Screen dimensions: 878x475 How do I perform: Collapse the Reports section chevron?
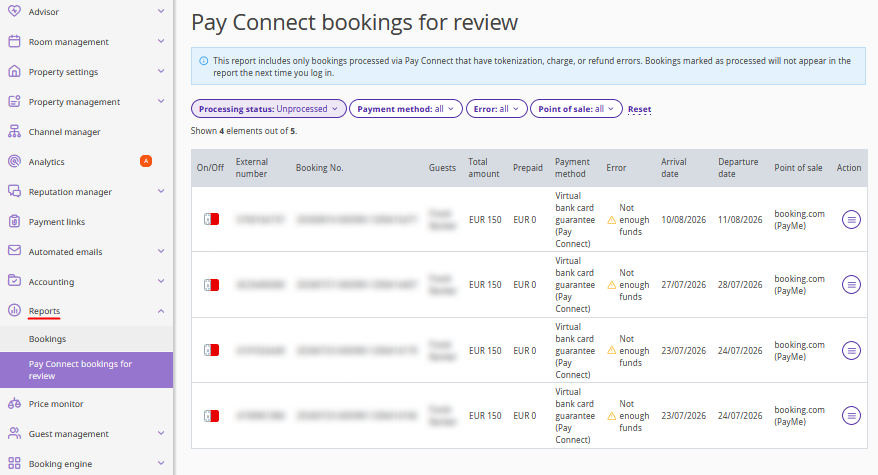coord(161,311)
